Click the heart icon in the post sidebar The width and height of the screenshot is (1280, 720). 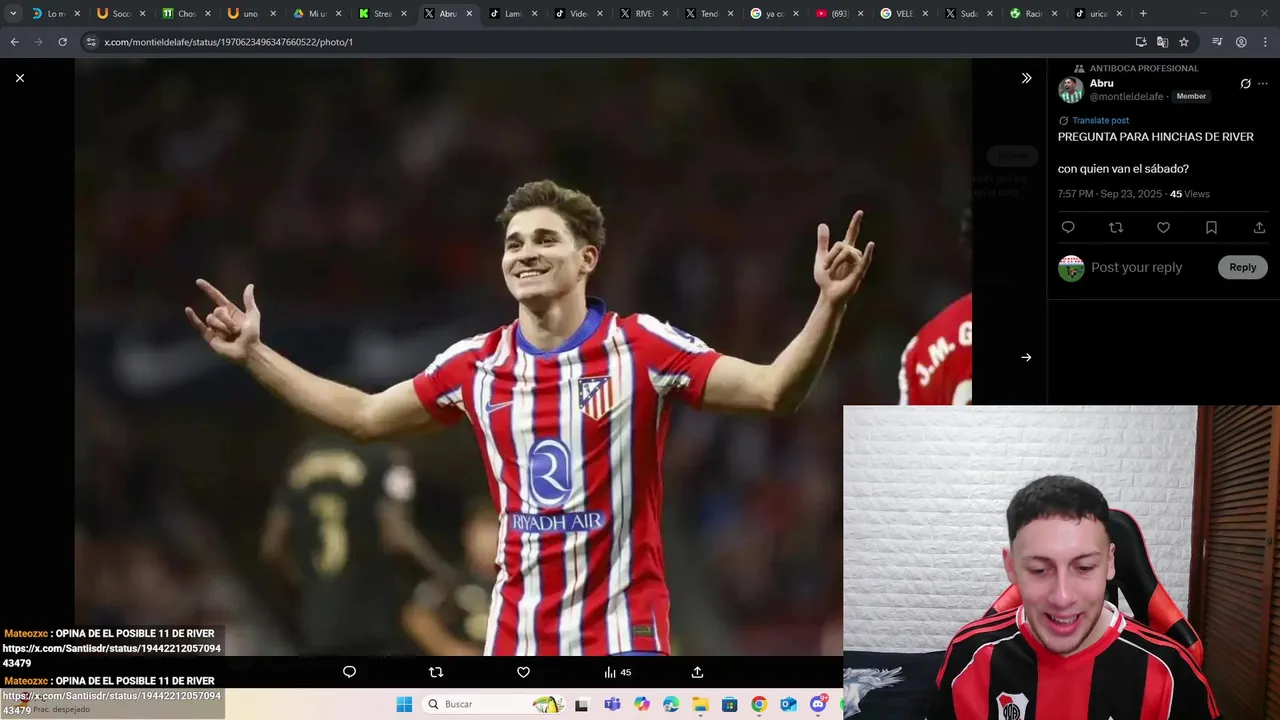pos(1163,228)
